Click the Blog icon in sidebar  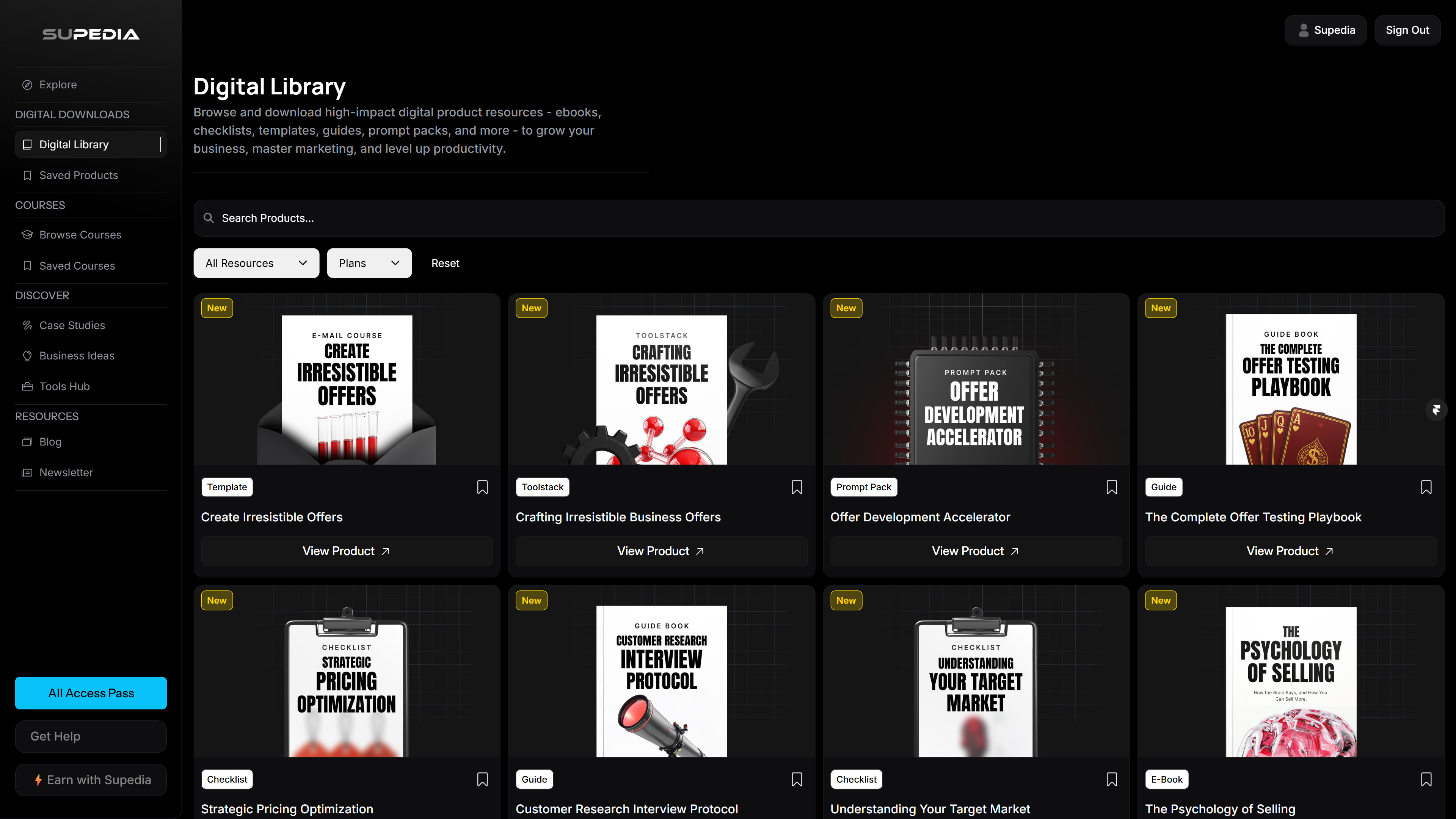pyautogui.click(x=27, y=442)
